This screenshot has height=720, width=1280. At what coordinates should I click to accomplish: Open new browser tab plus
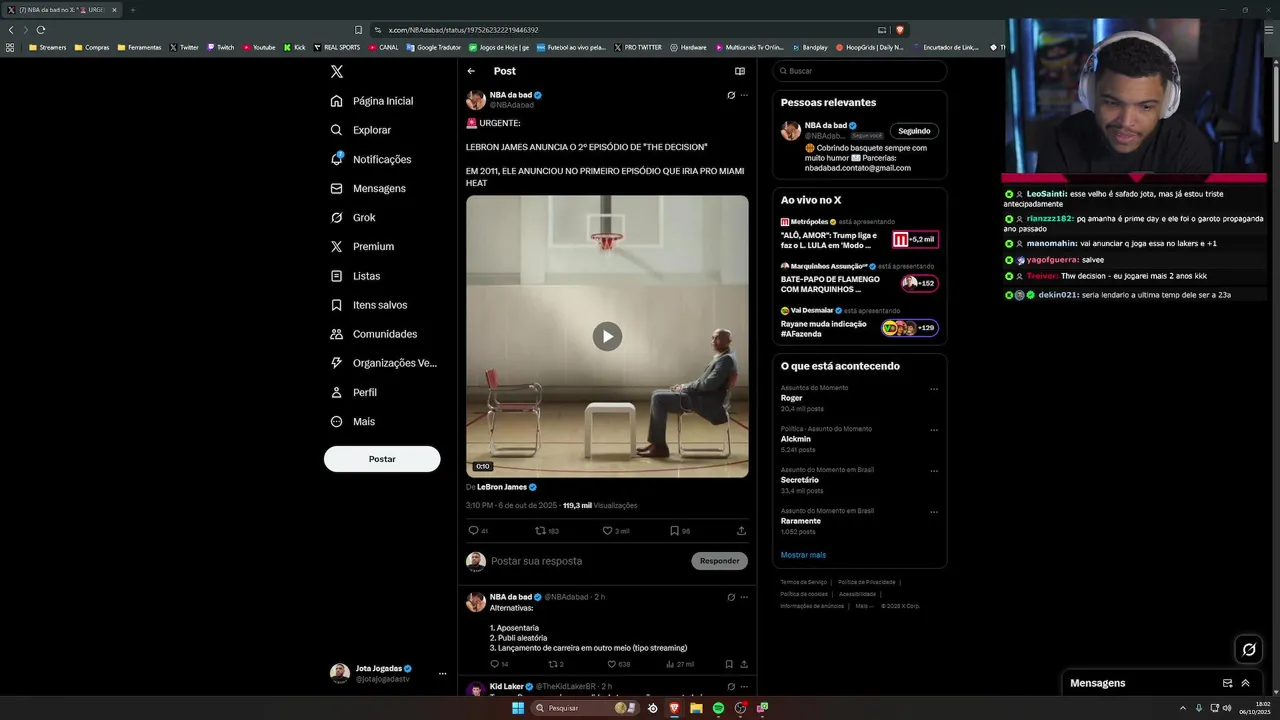coord(132,10)
